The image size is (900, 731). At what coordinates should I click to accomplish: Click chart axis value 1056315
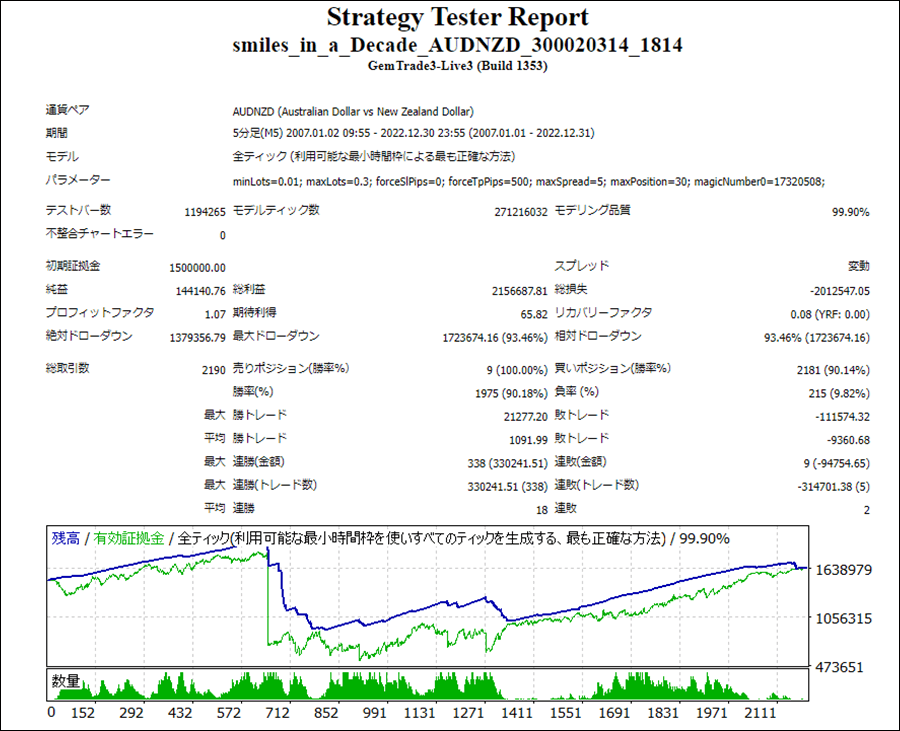[x=843, y=619]
